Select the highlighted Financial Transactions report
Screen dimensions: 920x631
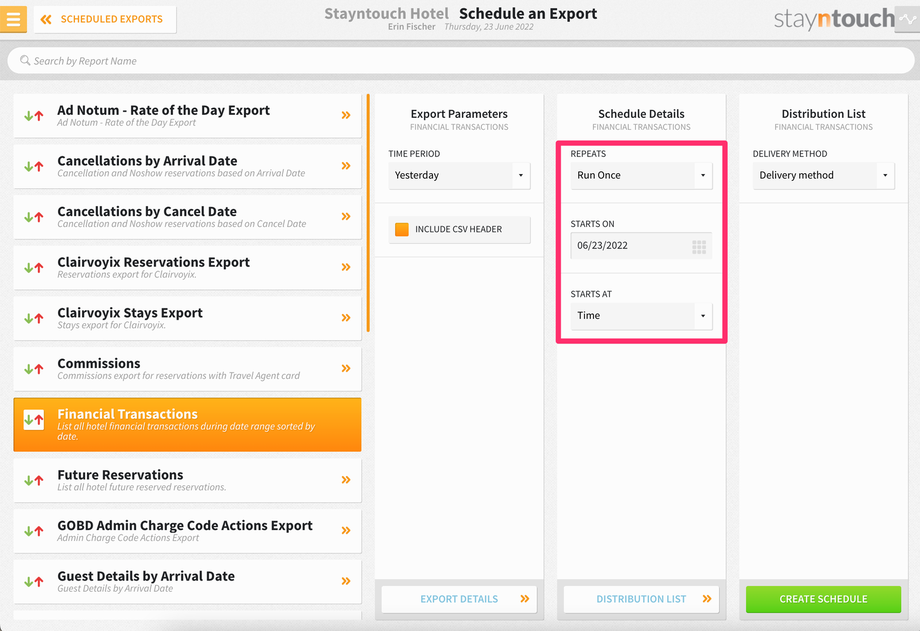tap(187, 424)
